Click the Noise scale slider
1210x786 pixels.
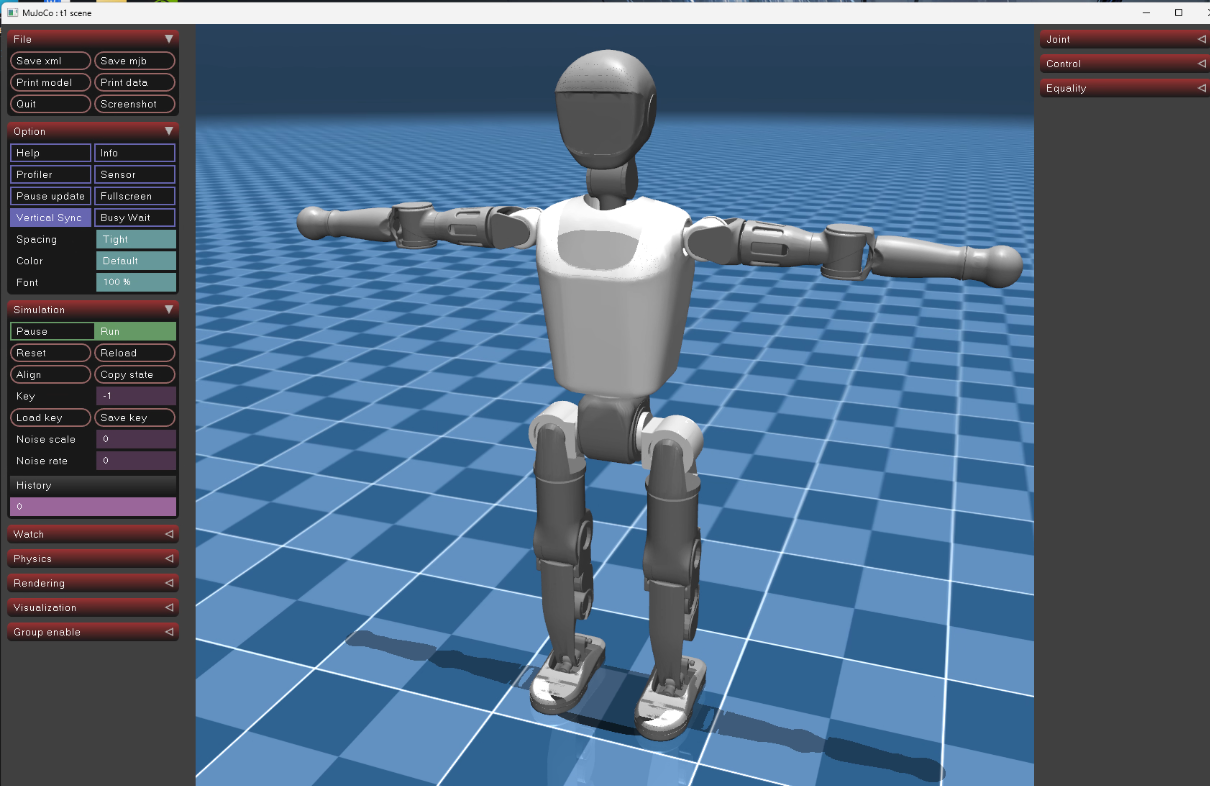point(136,439)
